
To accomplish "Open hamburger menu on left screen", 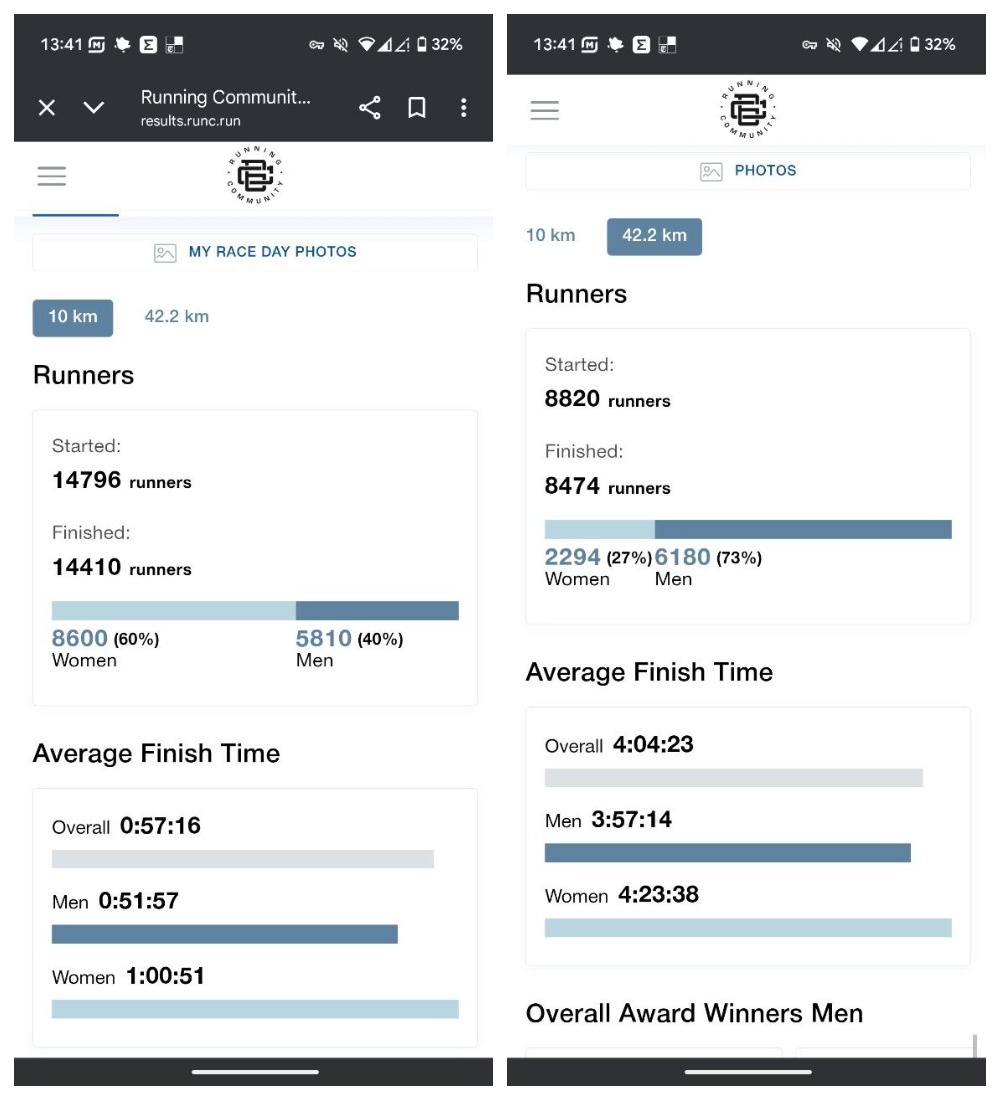I will pyautogui.click(x=52, y=176).
